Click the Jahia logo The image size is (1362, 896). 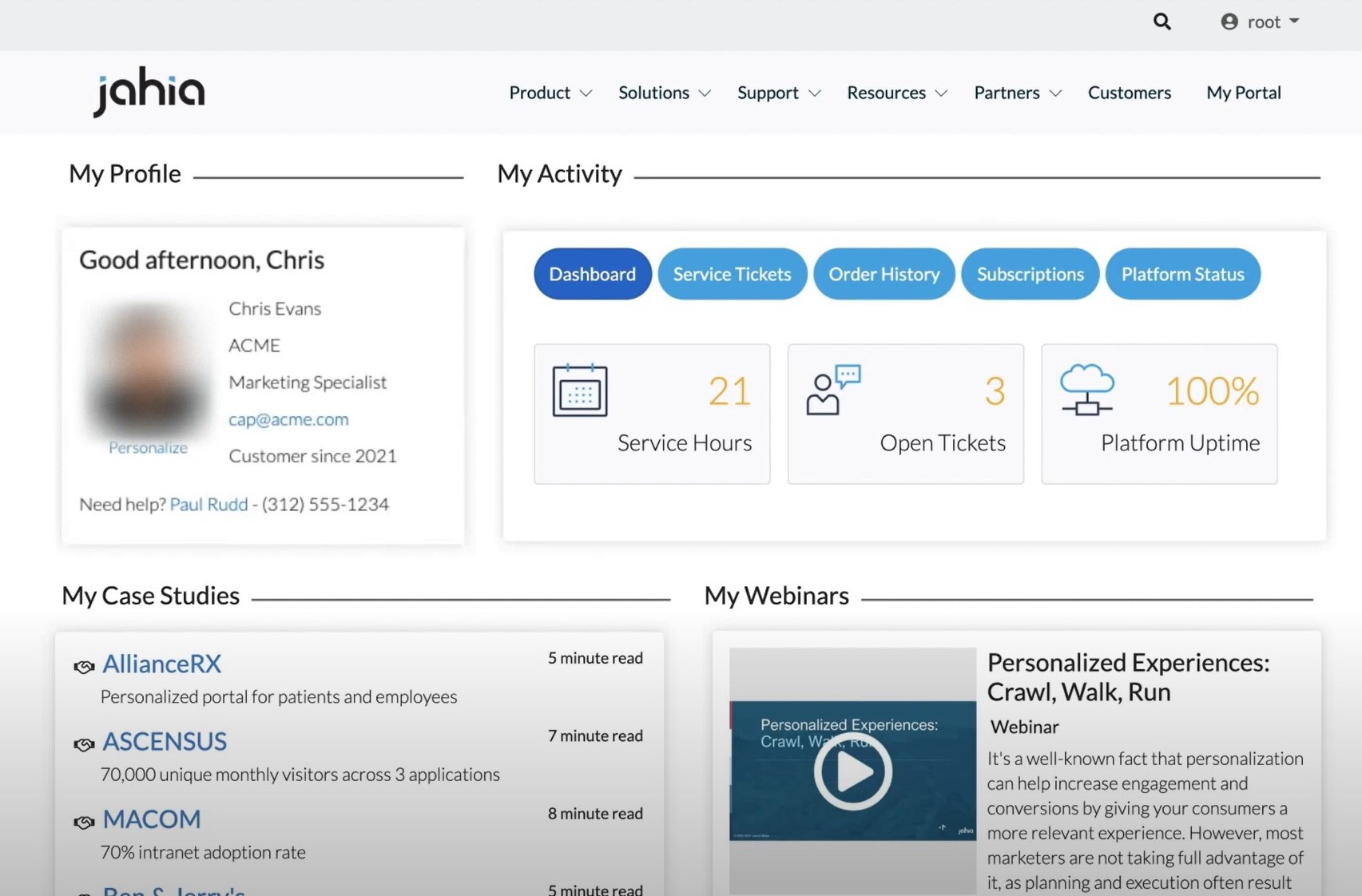149,91
